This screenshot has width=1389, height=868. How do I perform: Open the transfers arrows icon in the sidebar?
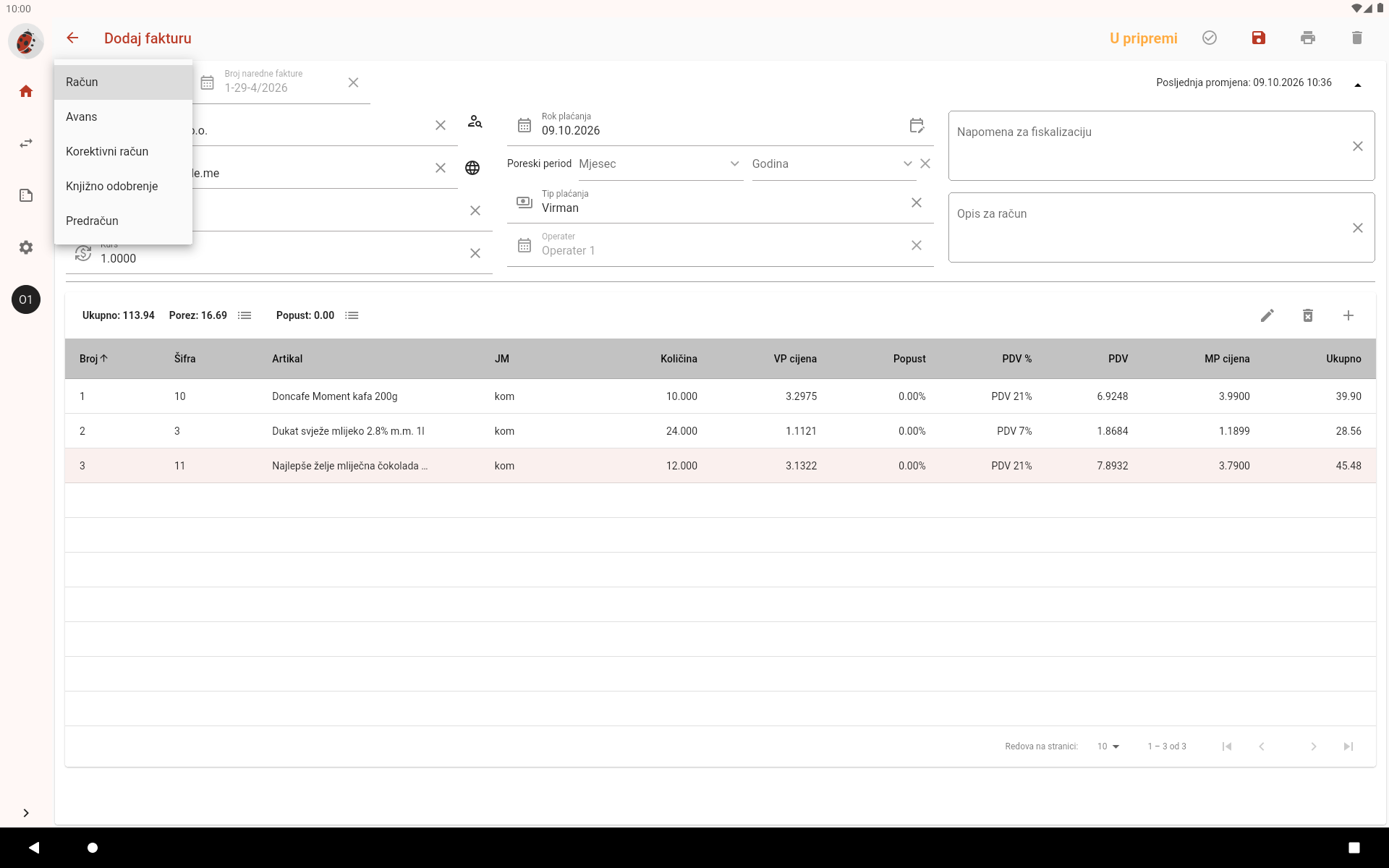(x=26, y=143)
